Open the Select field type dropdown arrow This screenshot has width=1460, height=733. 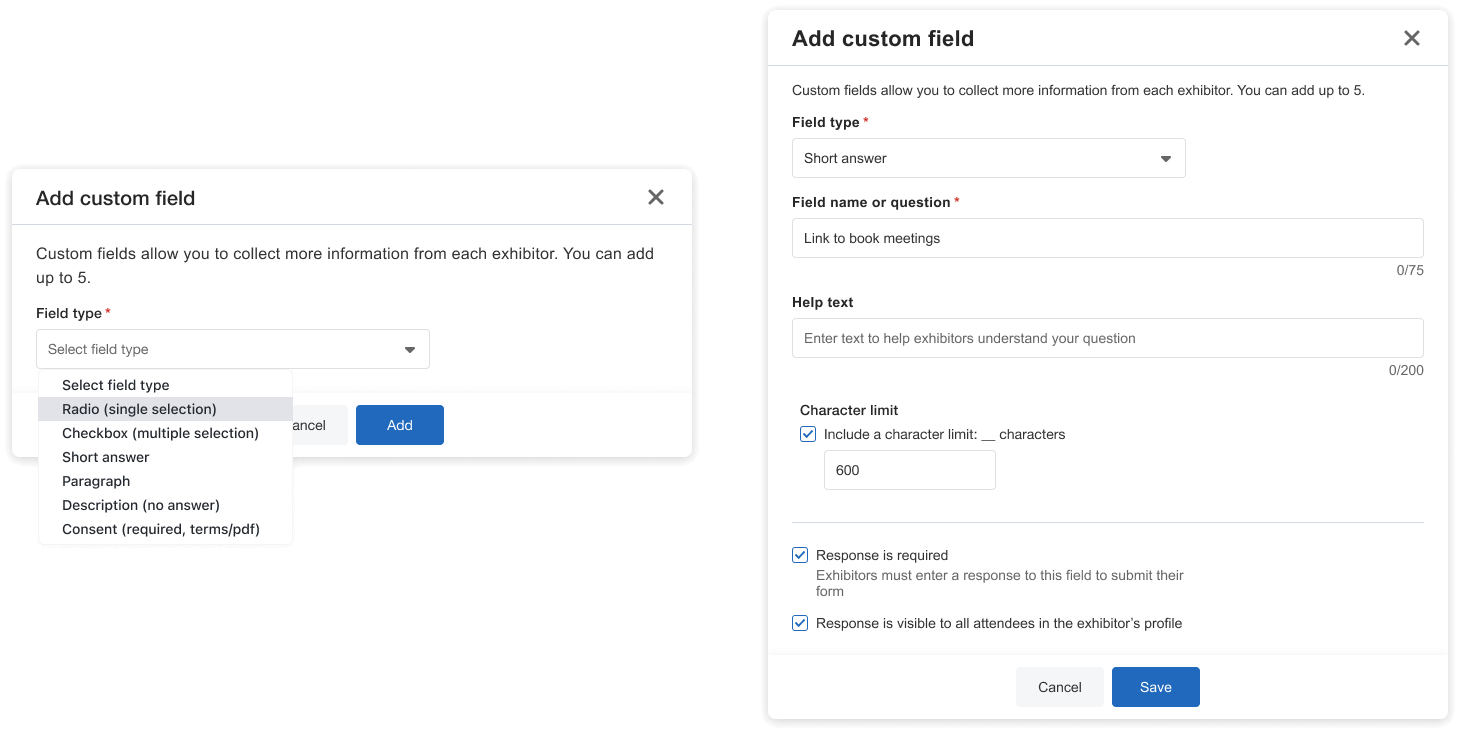click(409, 349)
